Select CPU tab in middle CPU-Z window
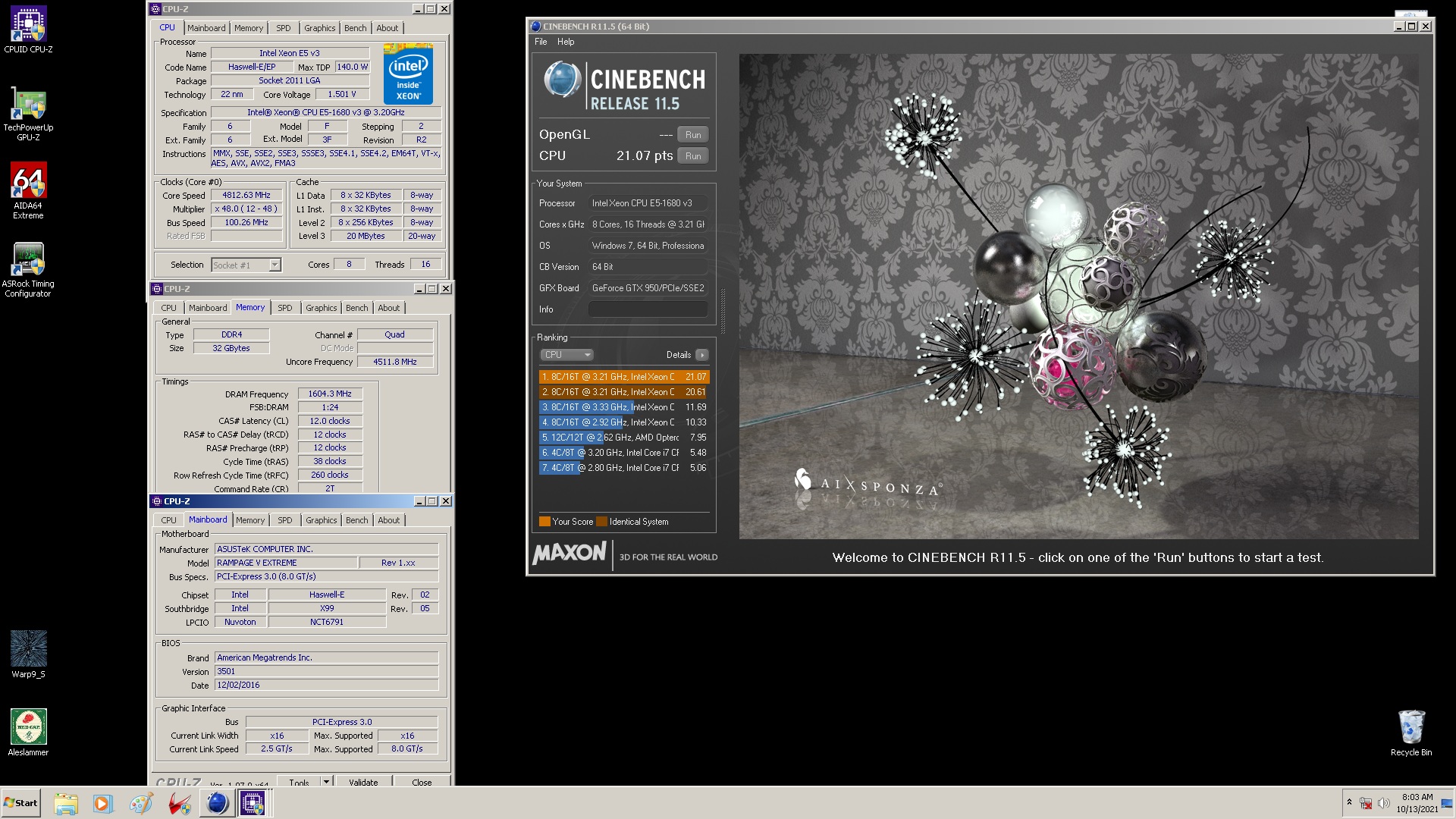Image resolution: width=1456 pixels, height=819 pixels. [x=168, y=308]
